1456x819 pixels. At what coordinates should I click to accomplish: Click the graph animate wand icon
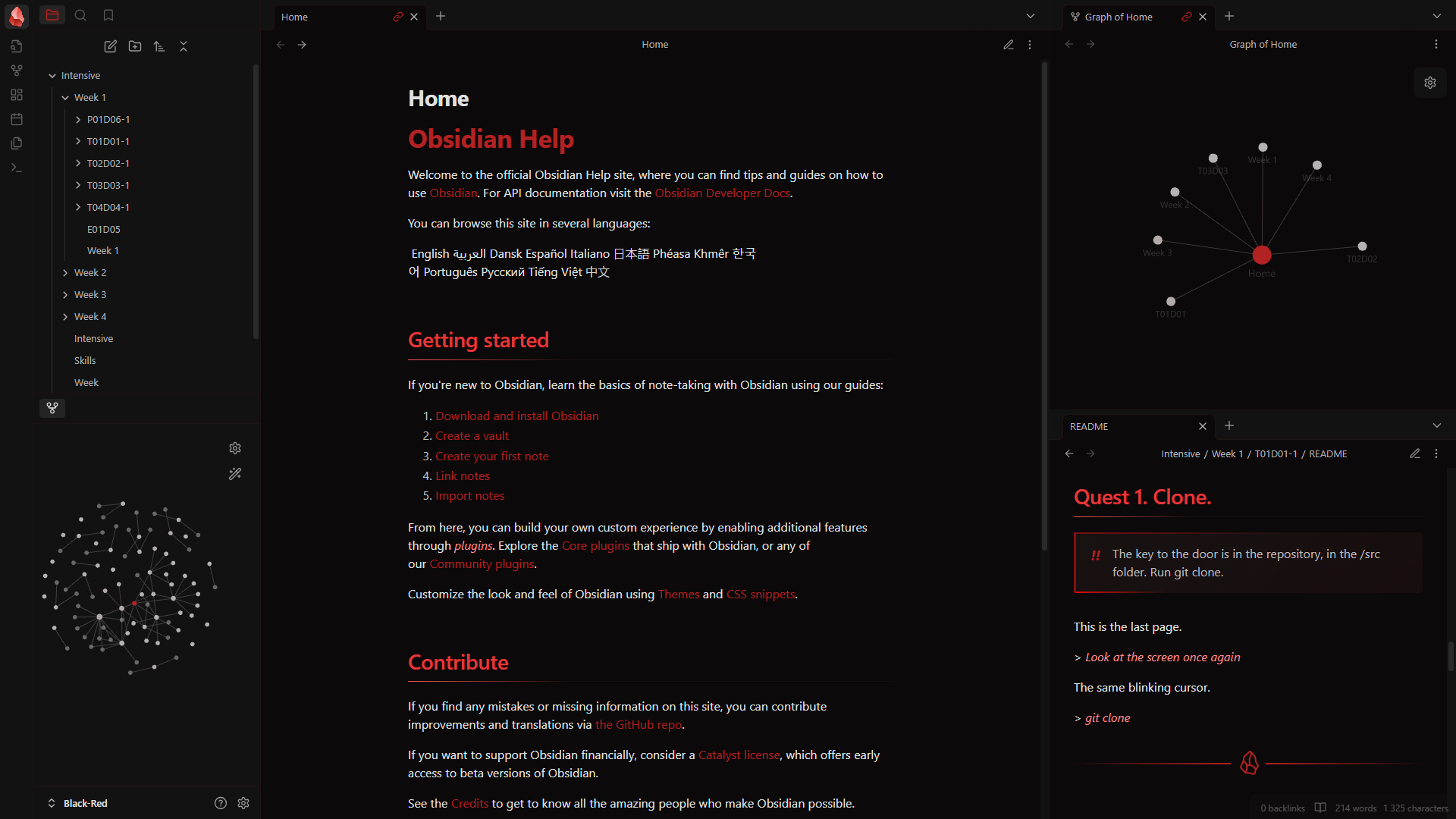pyautogui.click(x=235, y=474)
